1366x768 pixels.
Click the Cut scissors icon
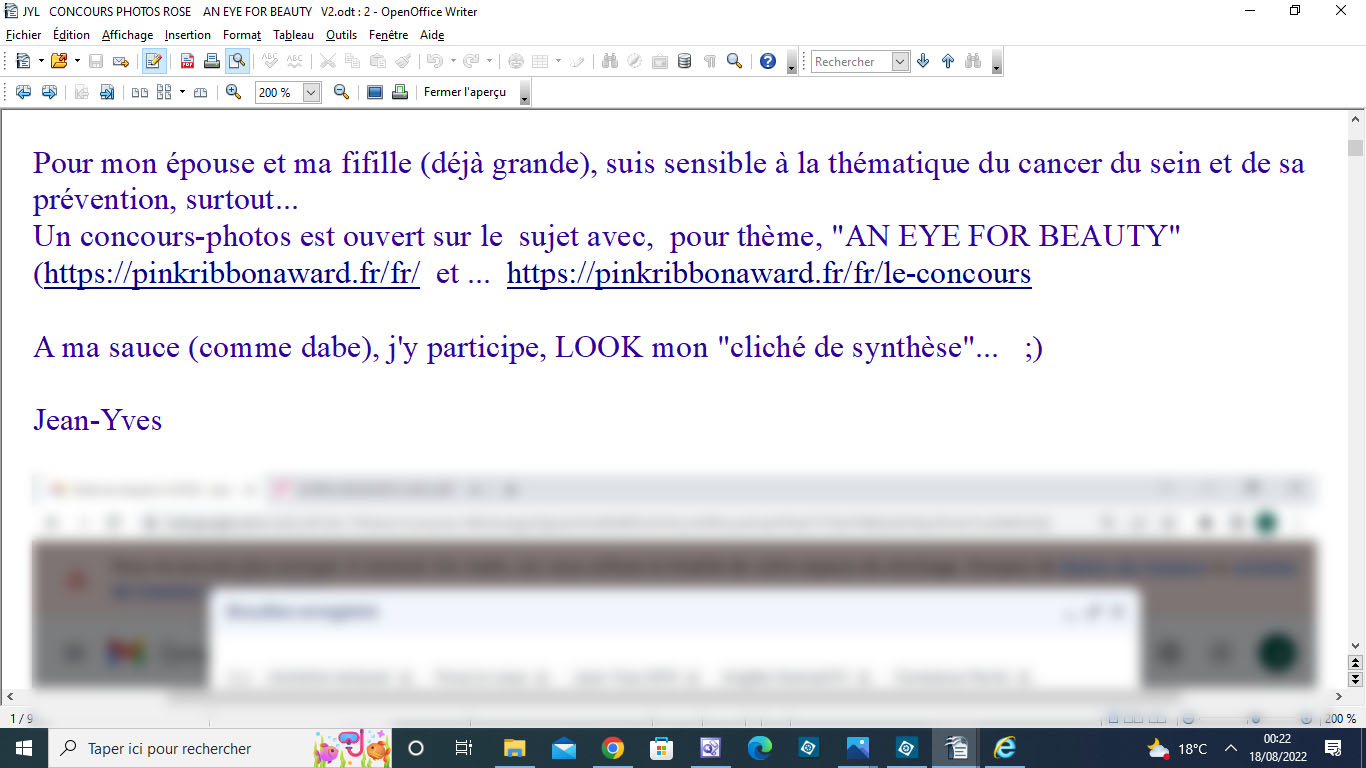click(327, 61)
